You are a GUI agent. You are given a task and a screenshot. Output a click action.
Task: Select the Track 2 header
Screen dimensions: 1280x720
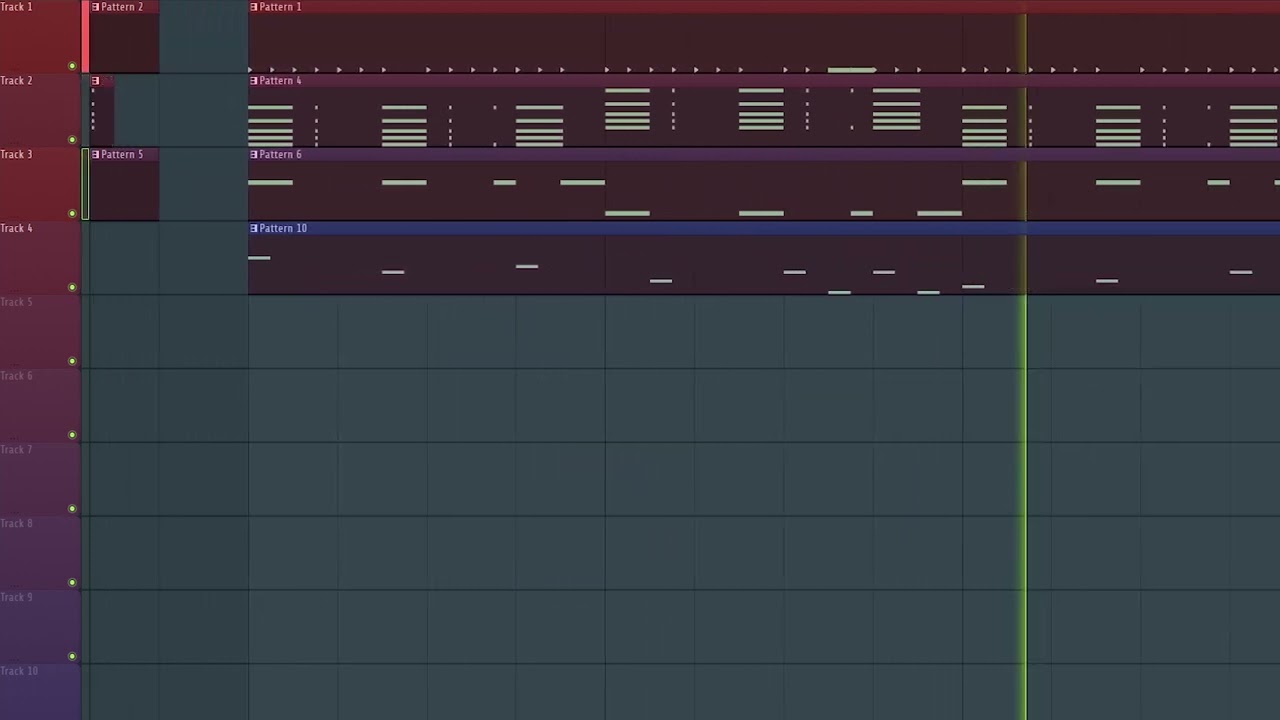coord(40,110)
